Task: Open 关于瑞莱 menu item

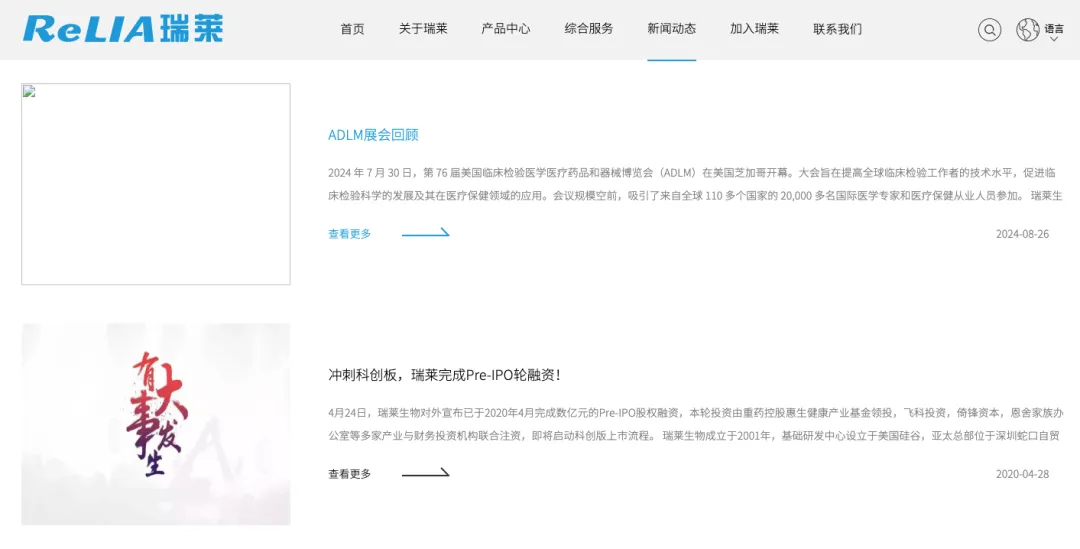Action: [423, 29]
